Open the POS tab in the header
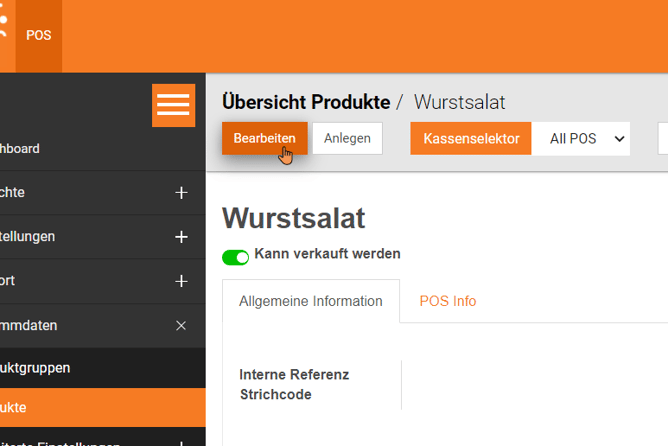This screenshot has height=446, width=668. tap(39, 35)
